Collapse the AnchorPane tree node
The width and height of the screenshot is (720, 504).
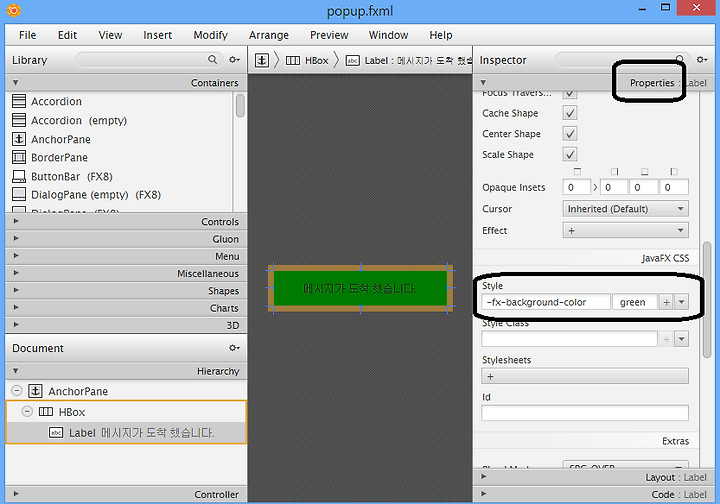(17, 391)
